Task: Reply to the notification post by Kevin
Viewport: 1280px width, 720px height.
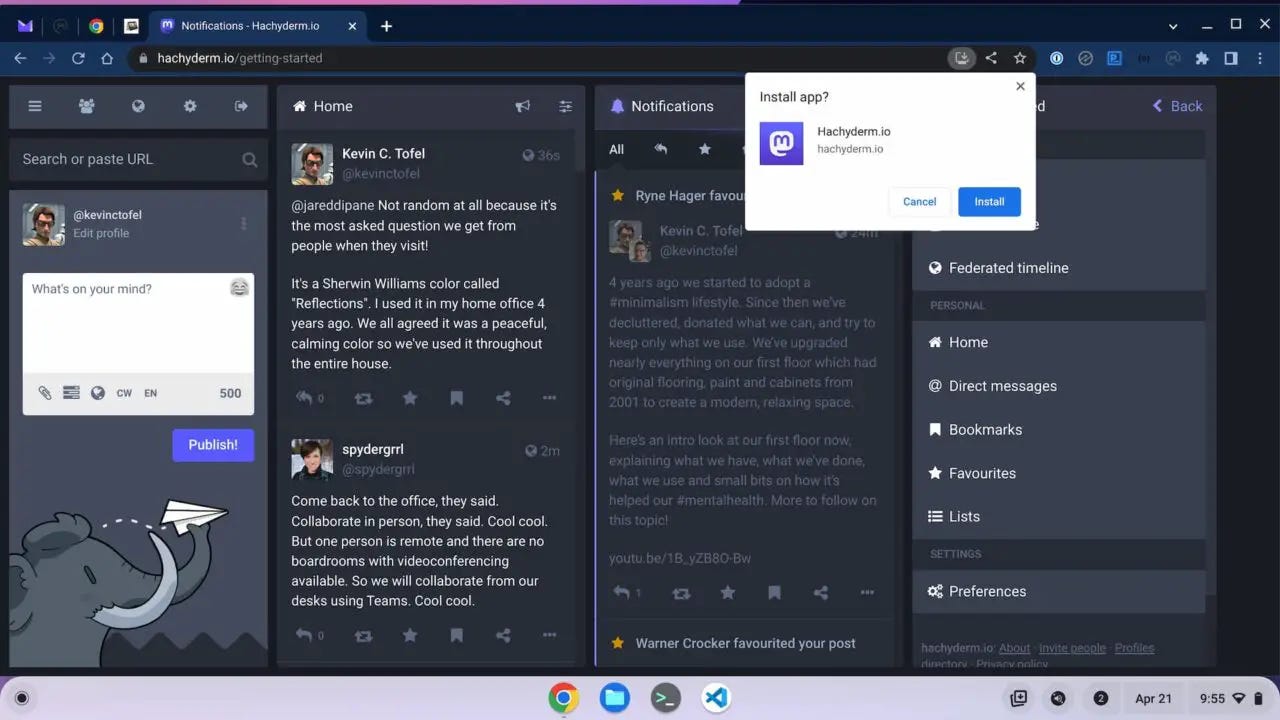Action: (621, 592)
